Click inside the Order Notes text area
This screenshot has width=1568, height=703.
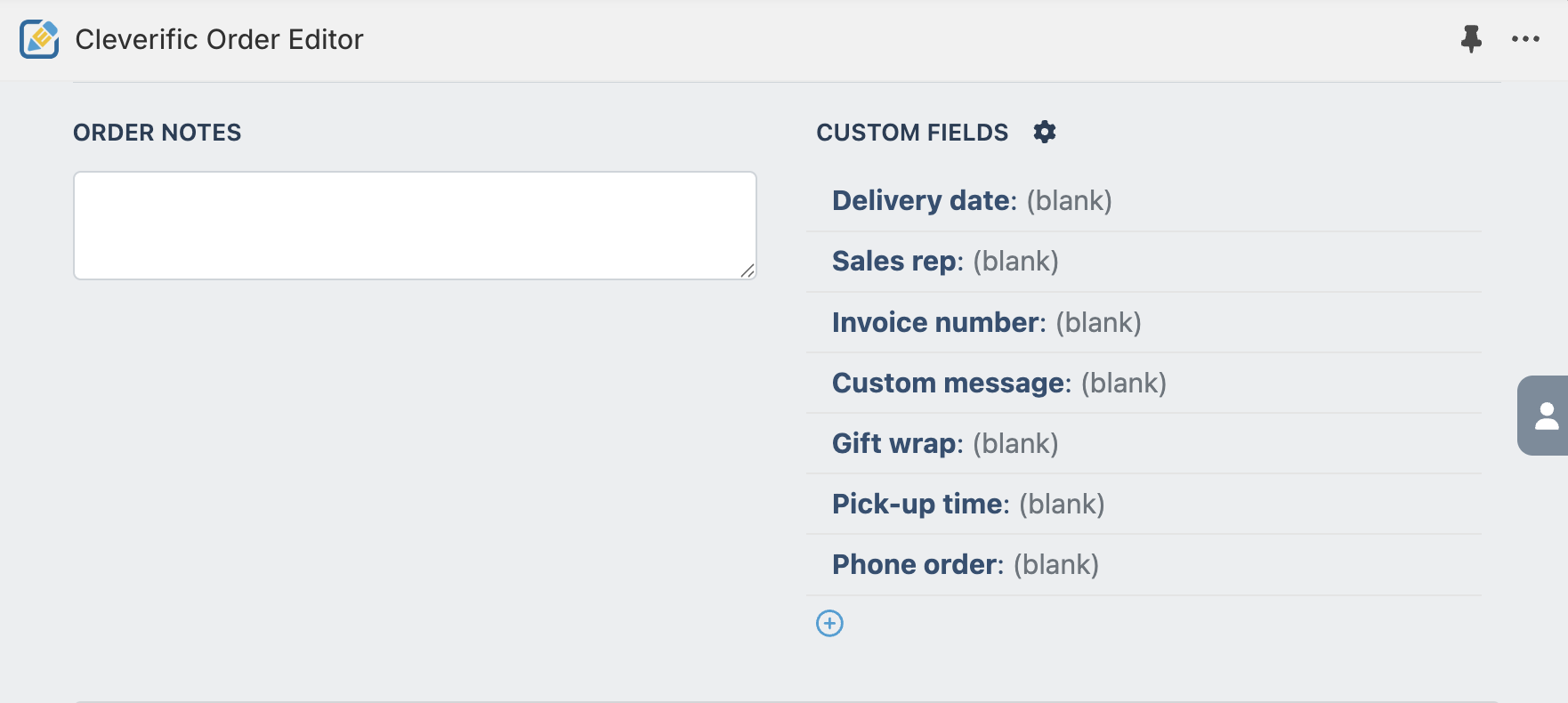(x=415, y=225)
